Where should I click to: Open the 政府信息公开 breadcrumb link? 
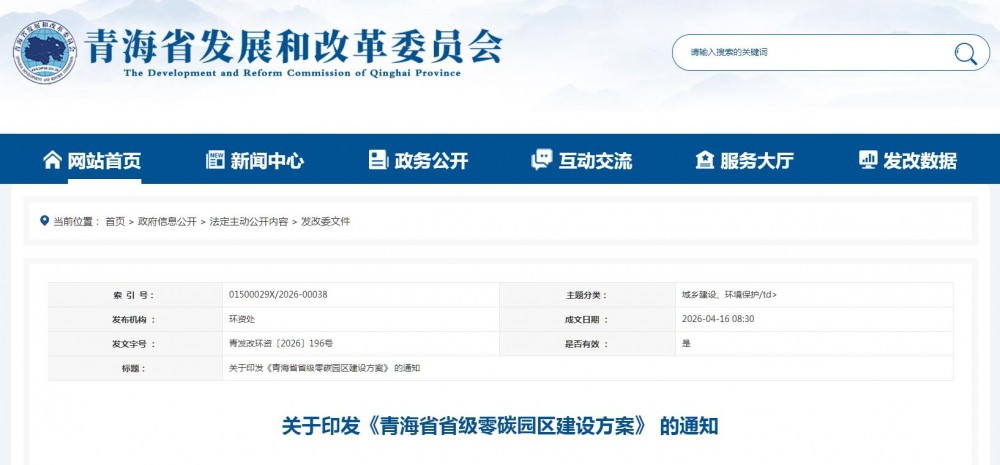click(167, 222)
